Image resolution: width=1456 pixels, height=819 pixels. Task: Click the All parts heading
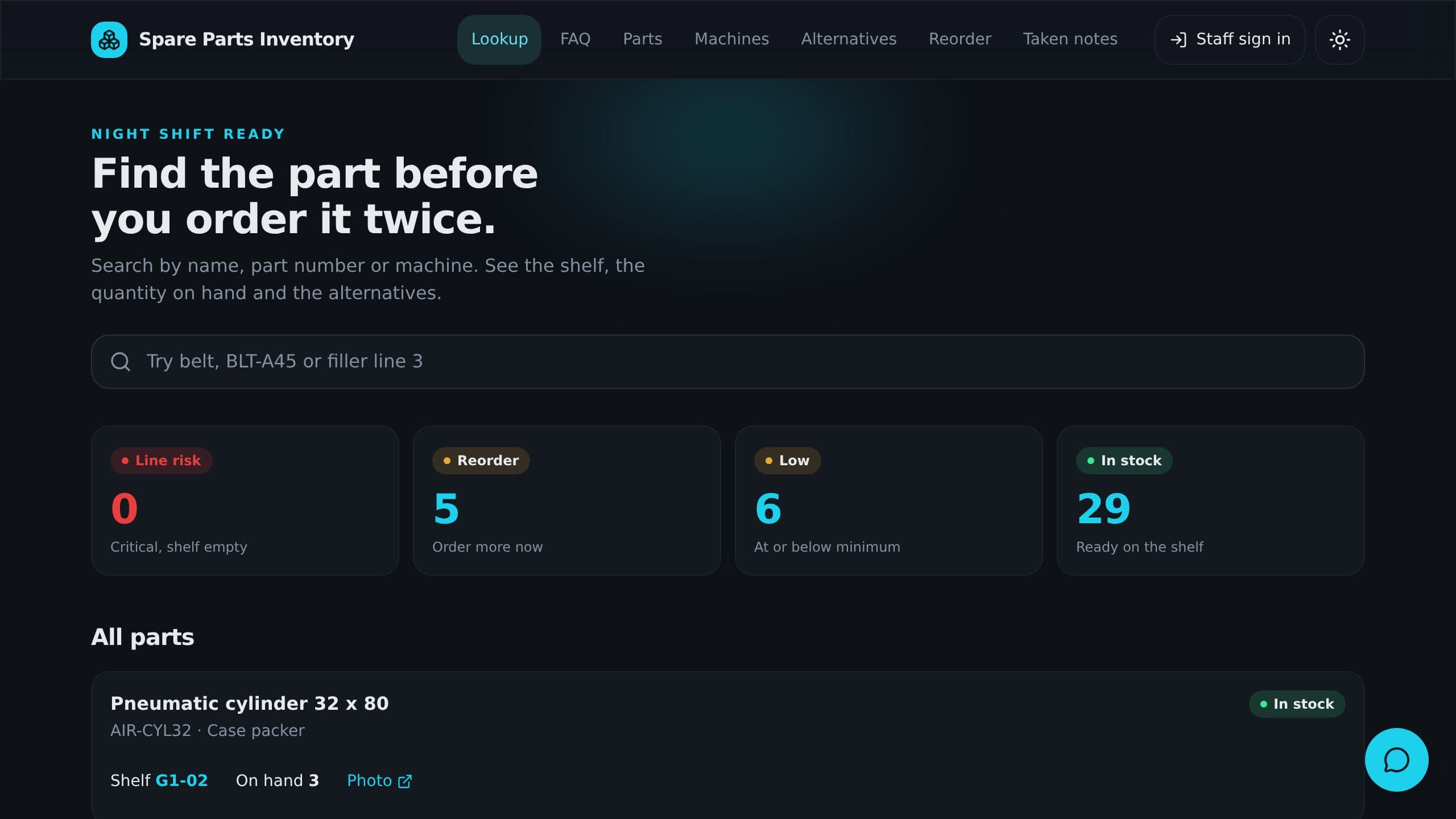coord(143,638)
